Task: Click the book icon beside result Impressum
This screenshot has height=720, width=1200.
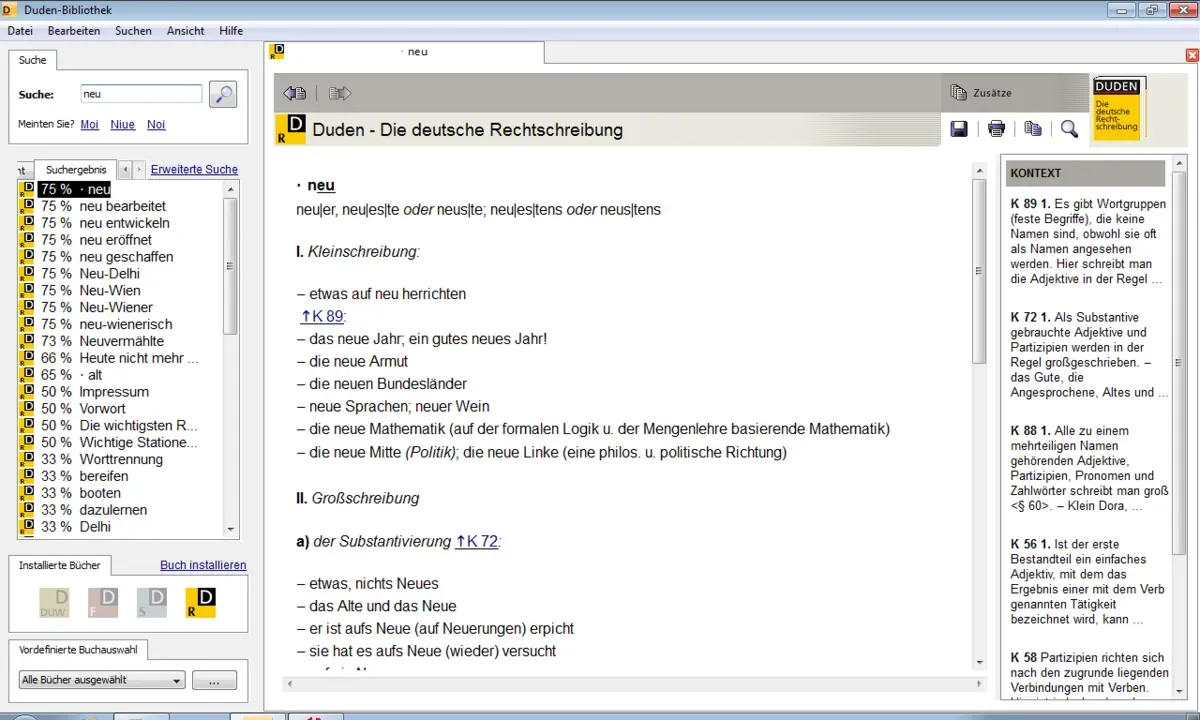Action: (27, 391)
